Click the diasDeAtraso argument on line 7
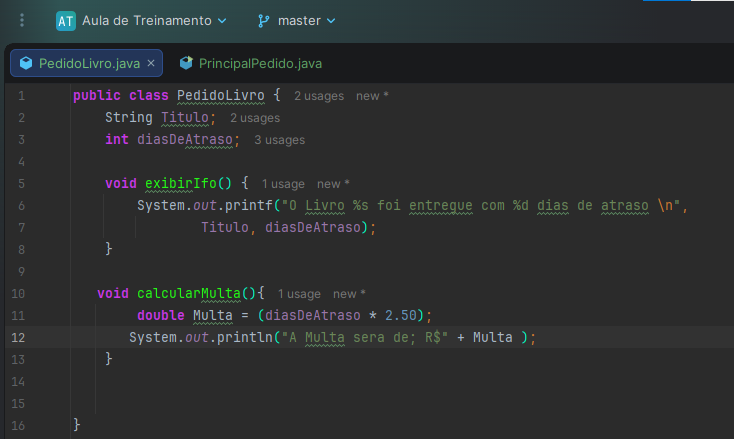Viewport: 734px width, 439px height. click(x=313, y=227)
